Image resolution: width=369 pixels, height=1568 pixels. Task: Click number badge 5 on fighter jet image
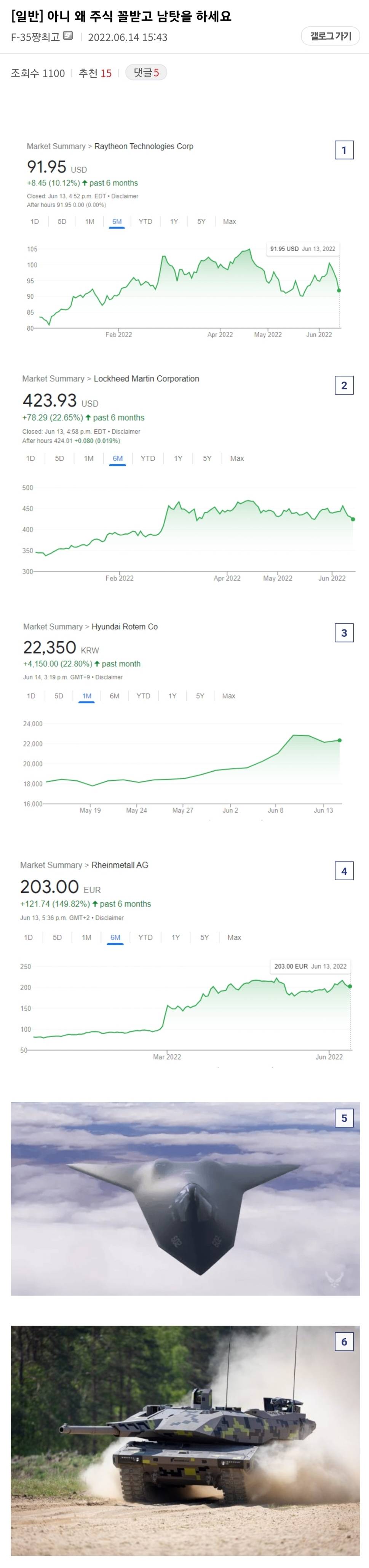344,1118
